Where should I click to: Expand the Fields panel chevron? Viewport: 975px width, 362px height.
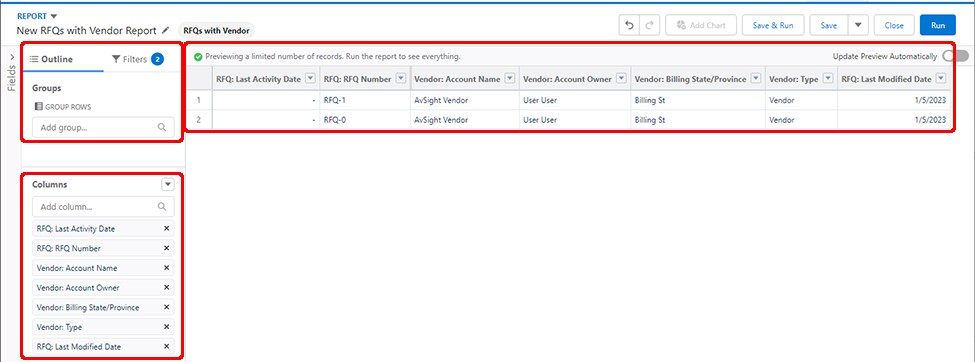tap(12, 56)
